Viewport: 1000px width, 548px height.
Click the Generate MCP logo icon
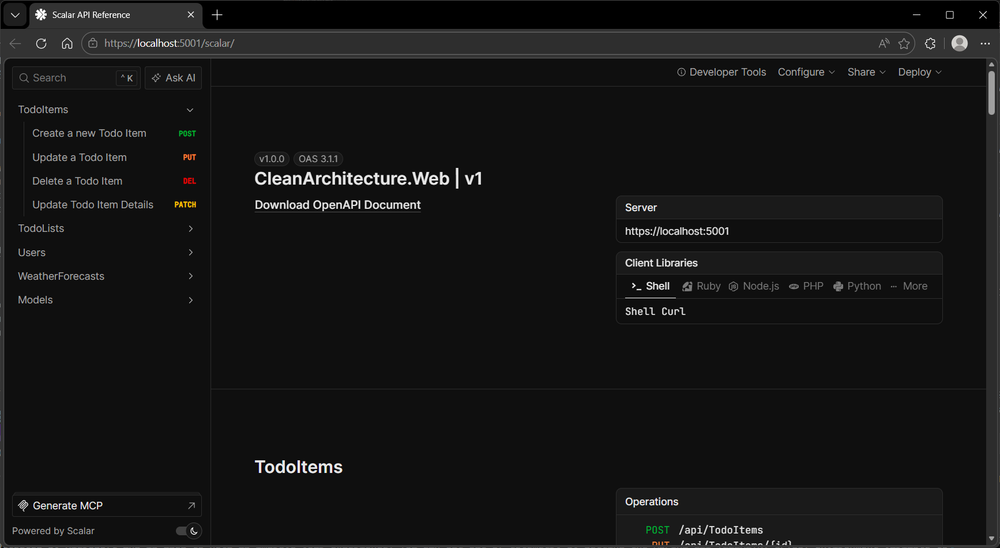pos(23,506)
